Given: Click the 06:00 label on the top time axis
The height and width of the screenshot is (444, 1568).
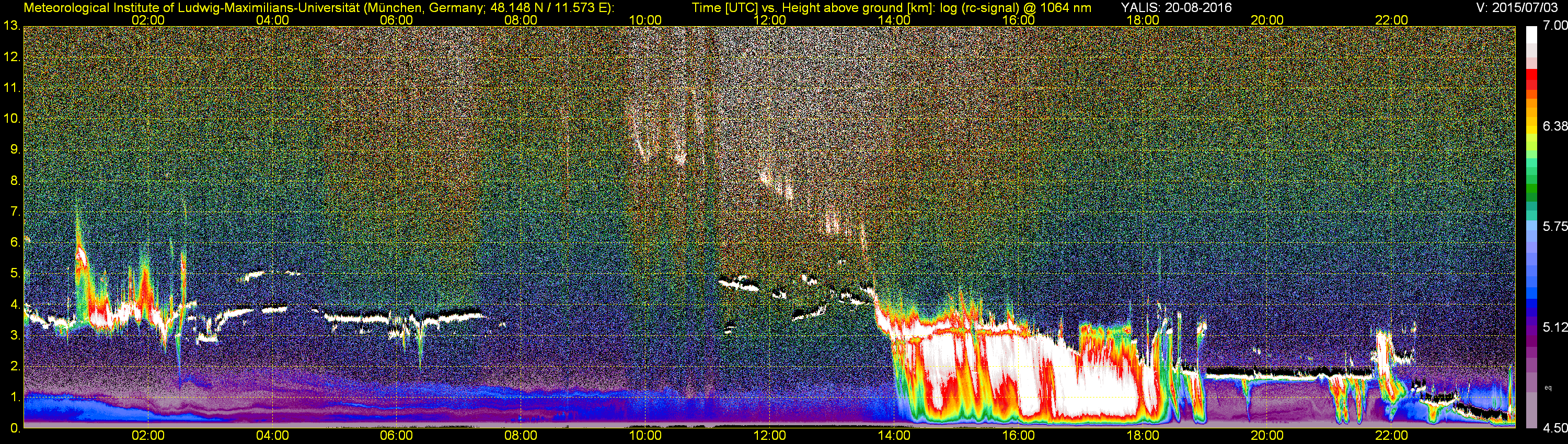Looking at the screenshot, I should pyautogui.click(x=396, y=20).
